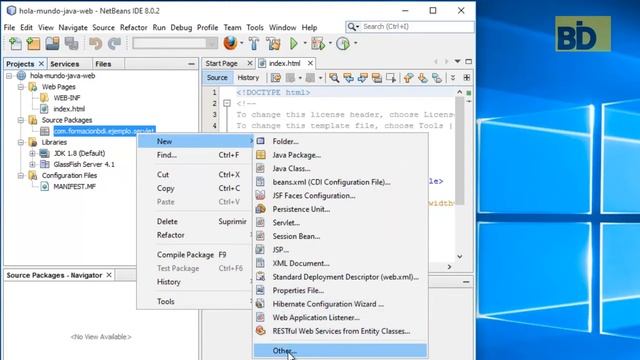
Task: Click the editor Find Selection magnifier icon
Action: point(334,78)
